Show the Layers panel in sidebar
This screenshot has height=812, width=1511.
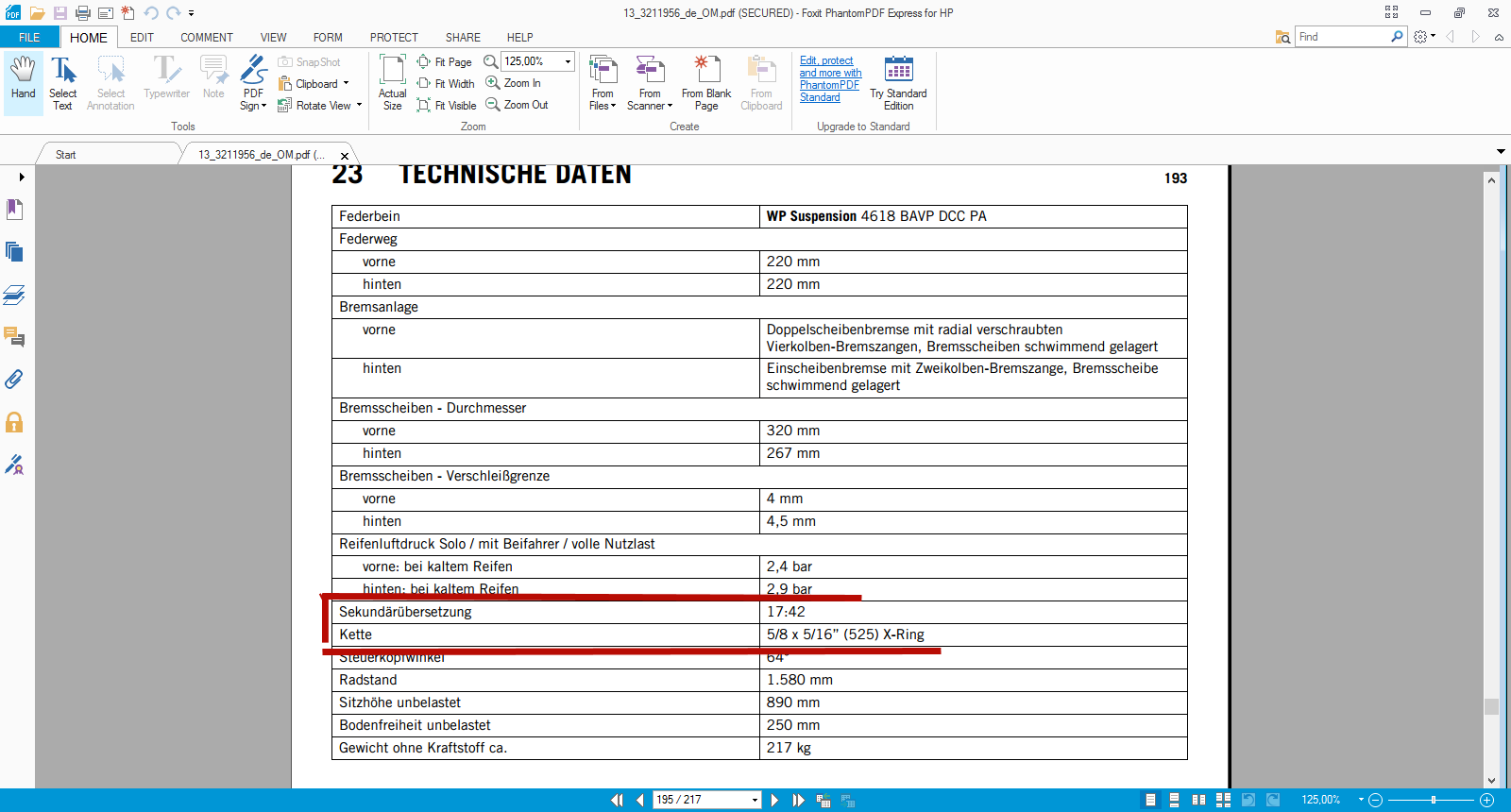point(14,295)
